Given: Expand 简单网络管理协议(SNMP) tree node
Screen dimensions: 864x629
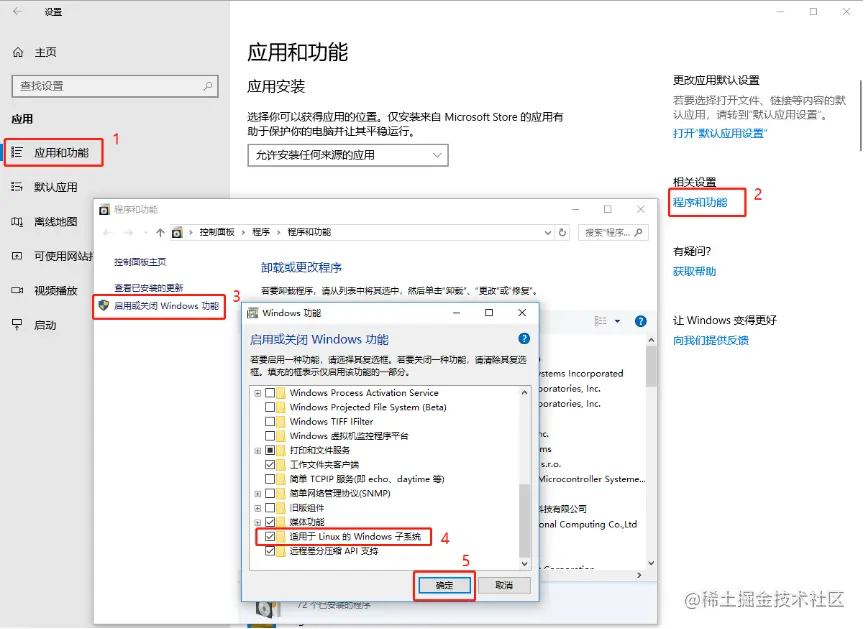Looking at the screenshot, I should pyautogui.click(x=257, y=494).
